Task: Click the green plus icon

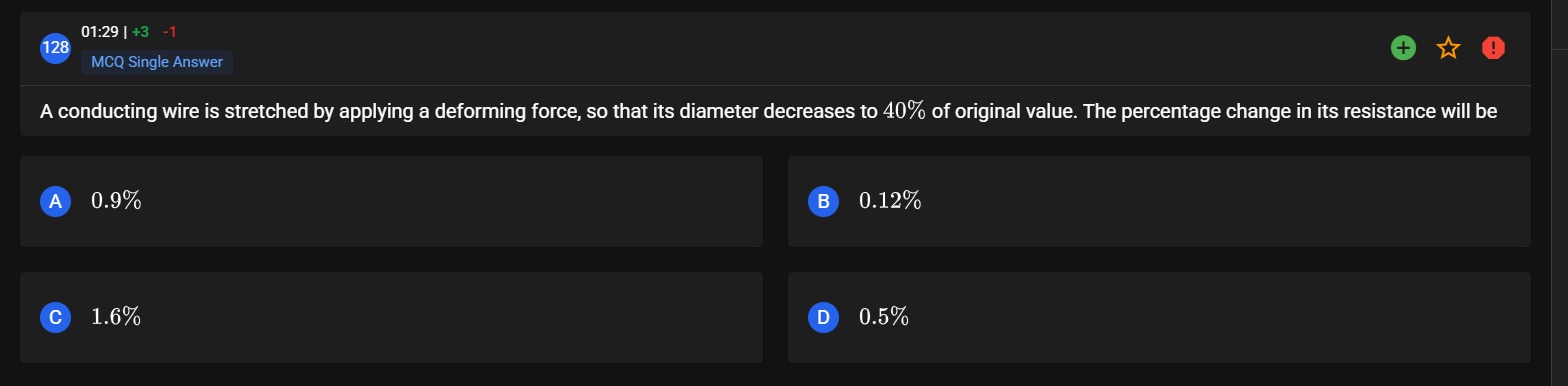Action: point(1403,47)
